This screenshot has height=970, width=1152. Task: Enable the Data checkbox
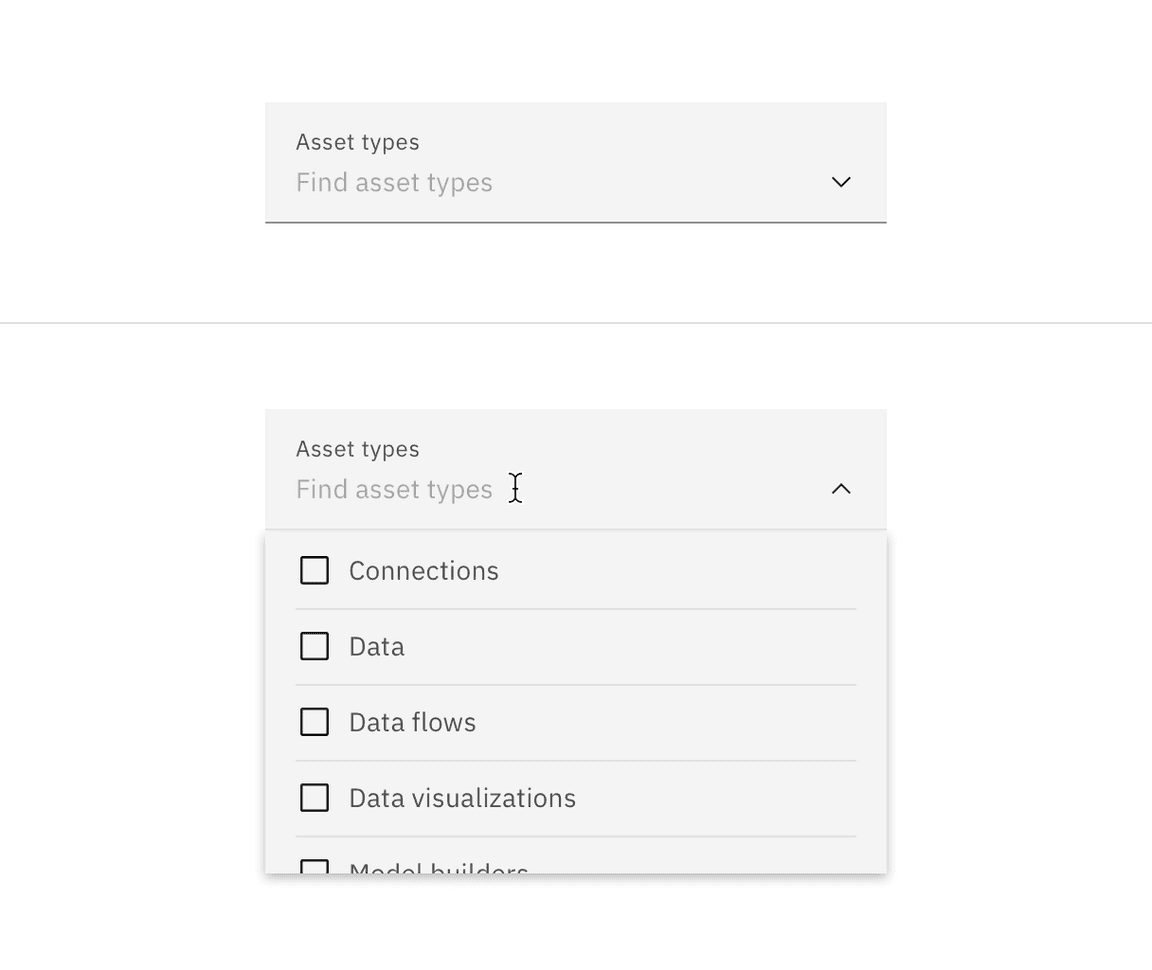[315, 647]
